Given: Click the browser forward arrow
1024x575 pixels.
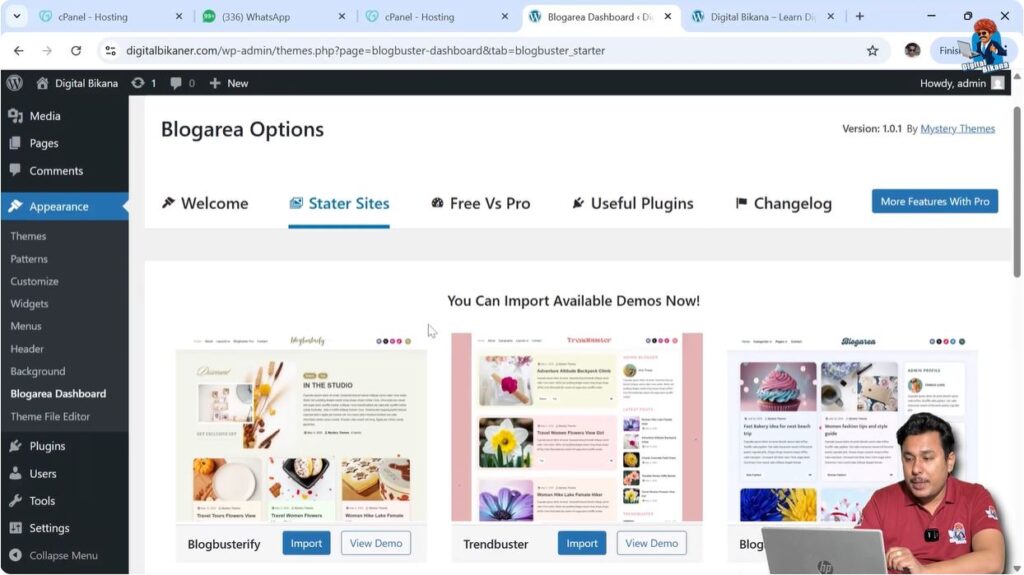Looking at the screenshot, I should point(47,50).
